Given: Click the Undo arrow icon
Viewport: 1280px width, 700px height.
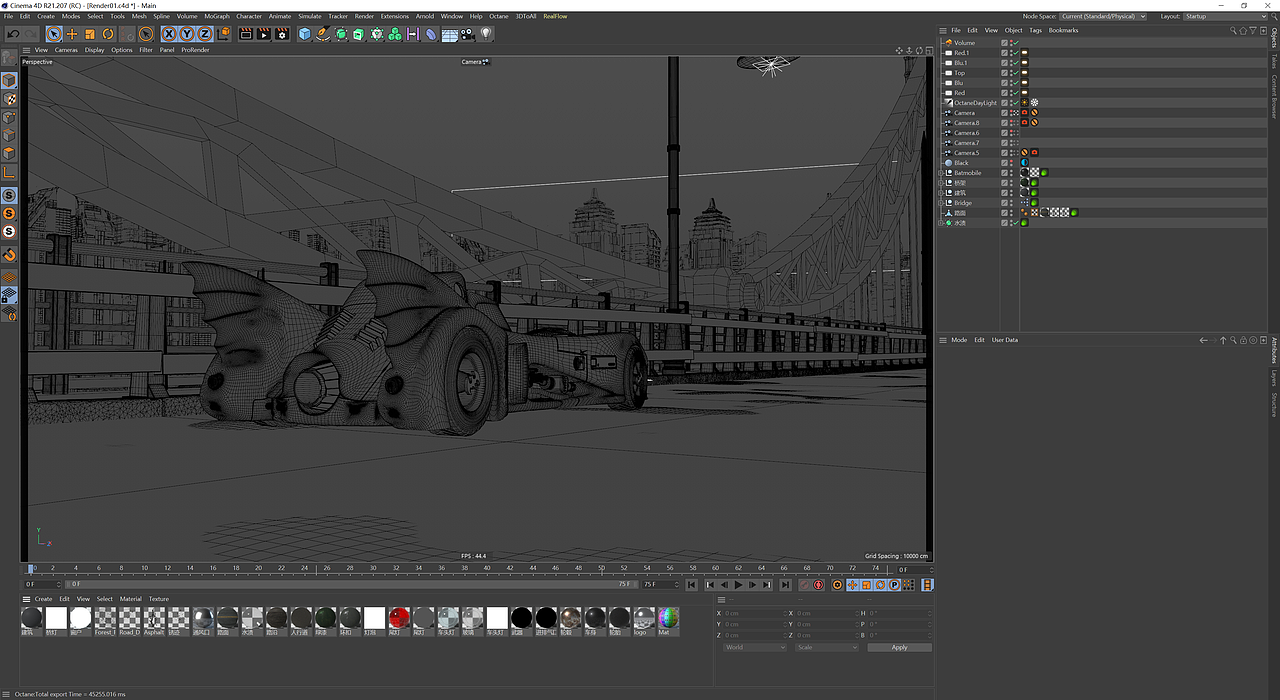Looking at the screenshot, I should 12,34.
